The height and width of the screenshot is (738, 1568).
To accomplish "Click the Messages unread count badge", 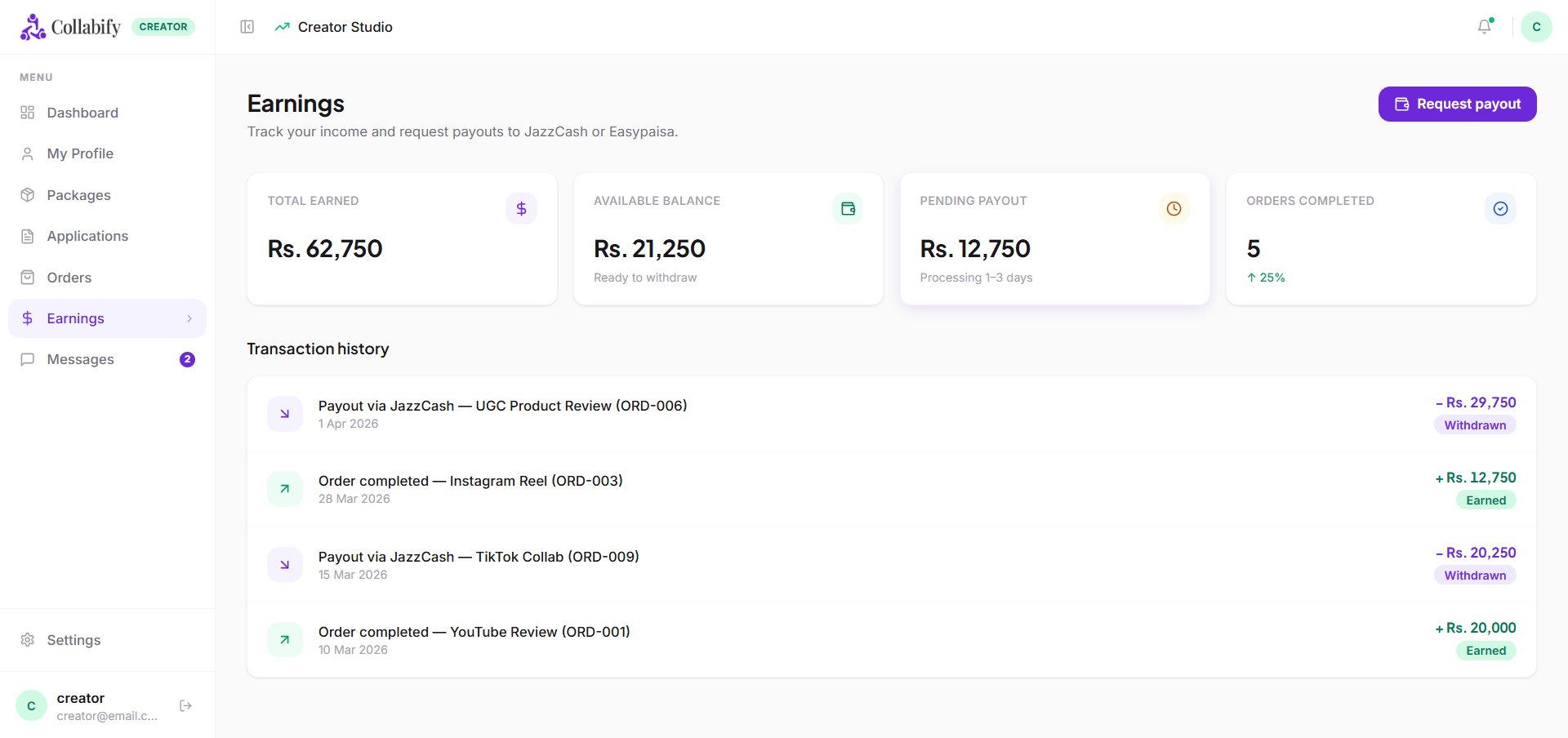I will 187,359.
